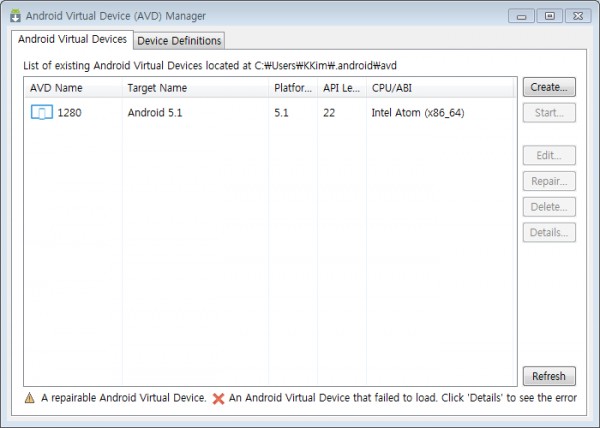Open Details... for the device
Viewport: 600px width, 428px height.
(x=549, y=233)
